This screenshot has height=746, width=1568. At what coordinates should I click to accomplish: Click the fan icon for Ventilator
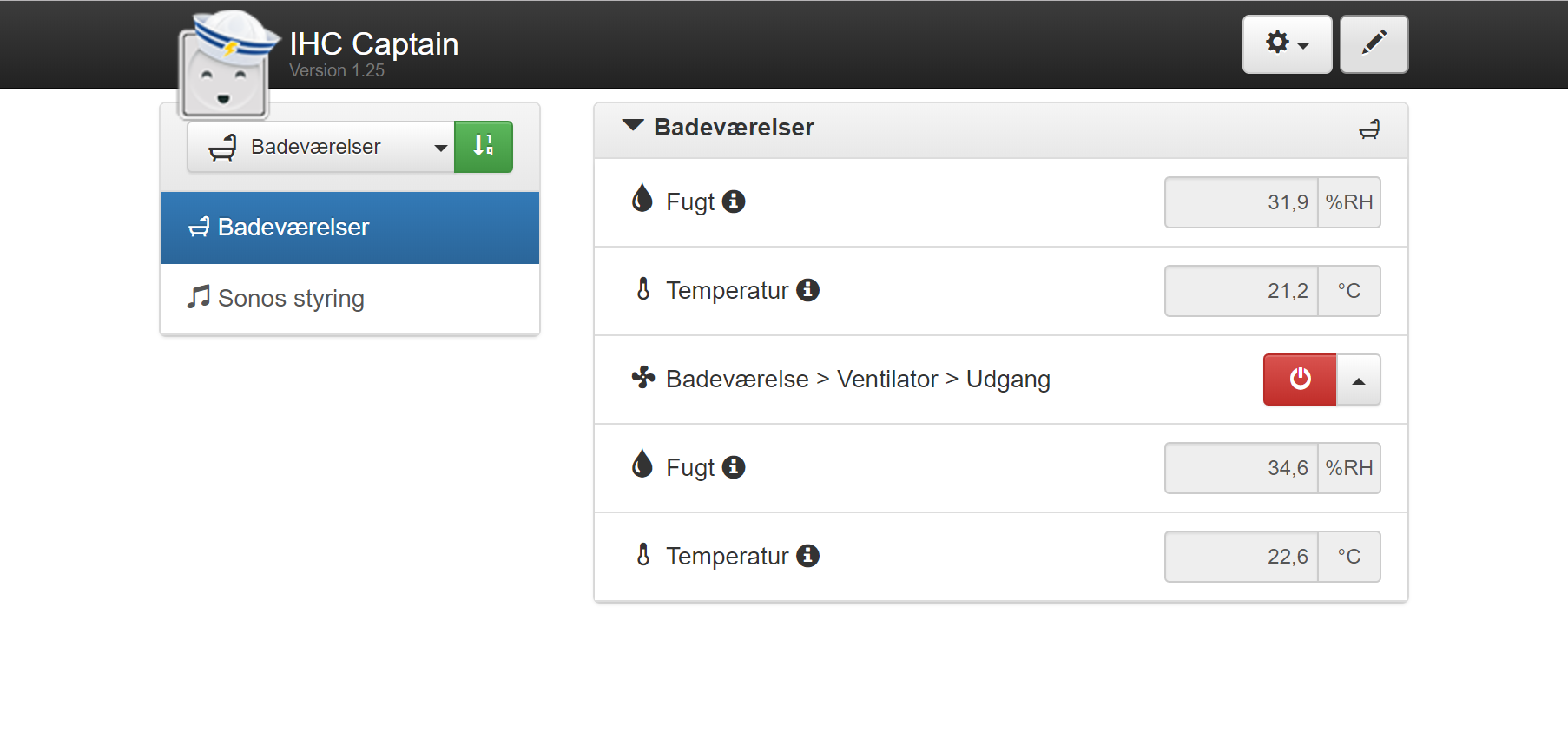click(642, 378)
